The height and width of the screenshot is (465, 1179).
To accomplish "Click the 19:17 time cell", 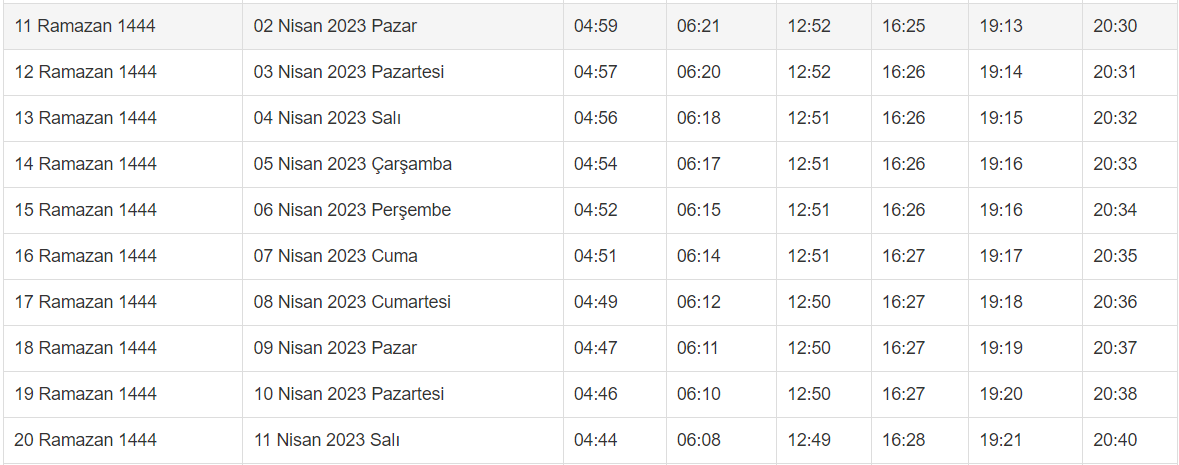I will pos(1001,256).
